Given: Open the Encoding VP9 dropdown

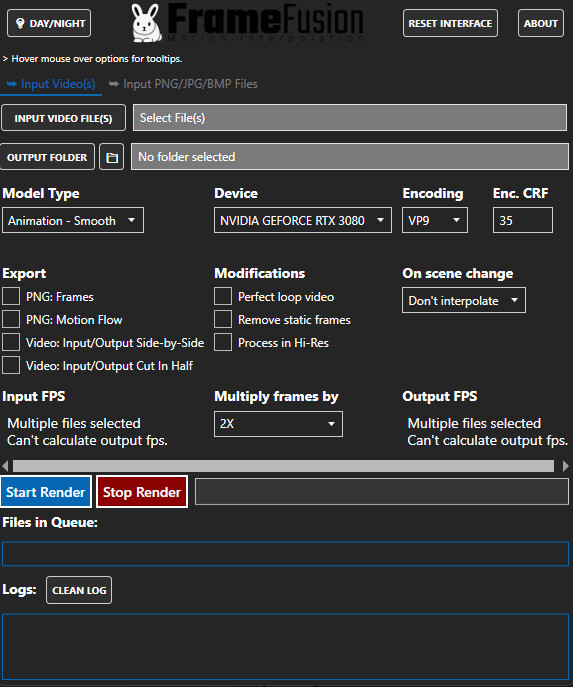Looking at the screenshot, I should 435,220.
